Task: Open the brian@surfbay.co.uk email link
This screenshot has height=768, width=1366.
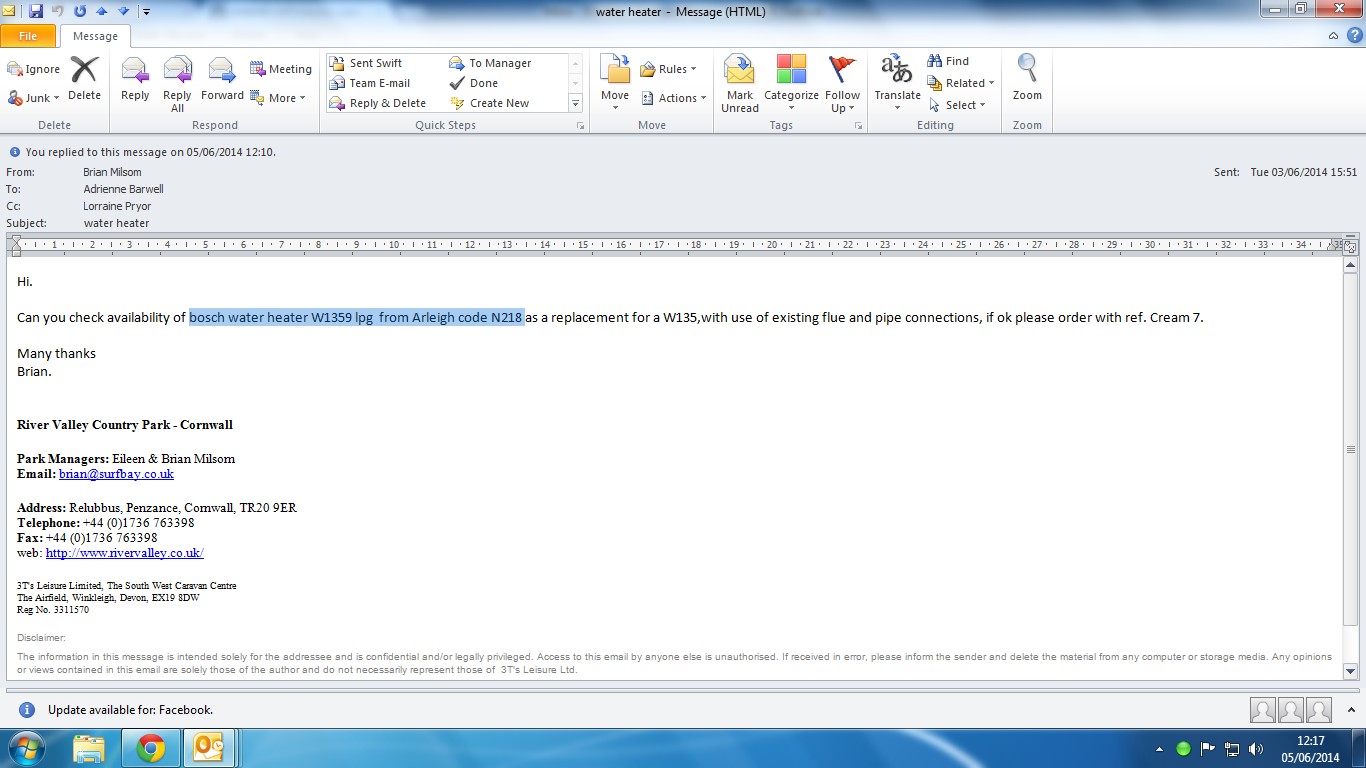Action: tap(116, 474)
